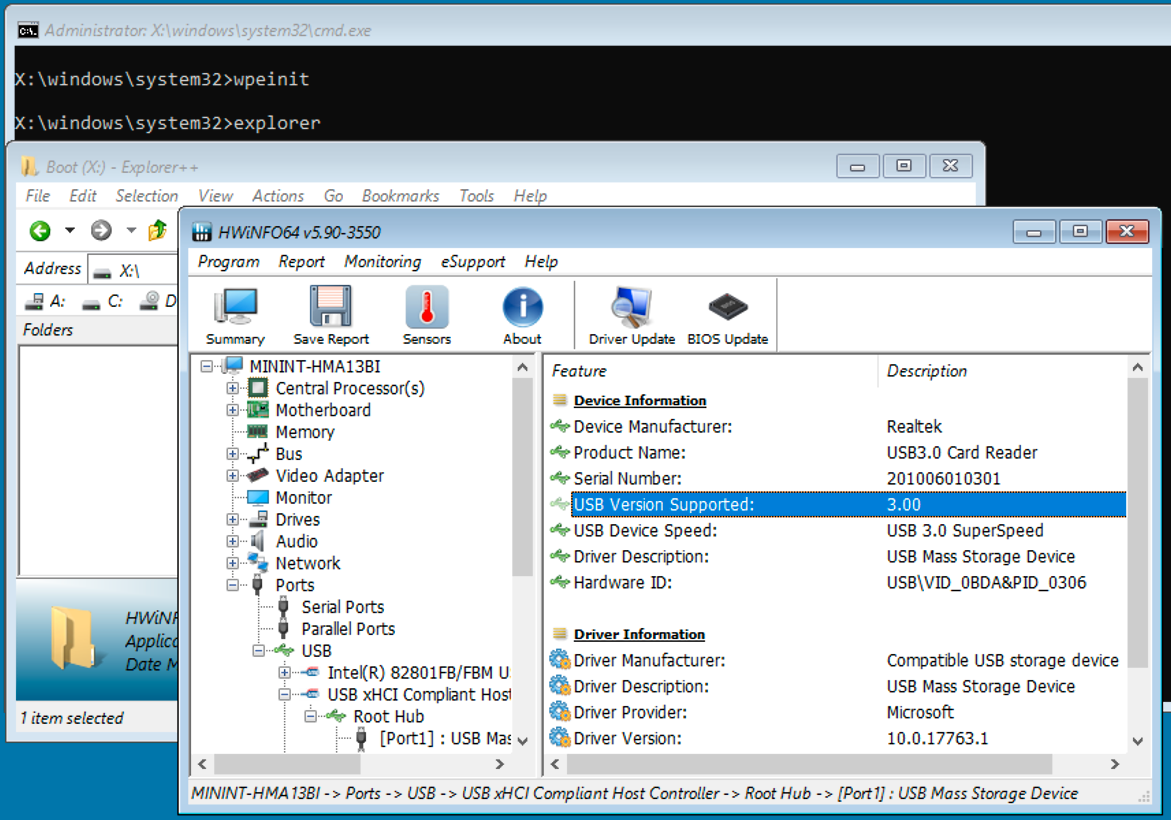Image resolution: width=1171 pixels, height=820 pixels.
Task: Select the Memory tree item
Action: click(305, 432)
